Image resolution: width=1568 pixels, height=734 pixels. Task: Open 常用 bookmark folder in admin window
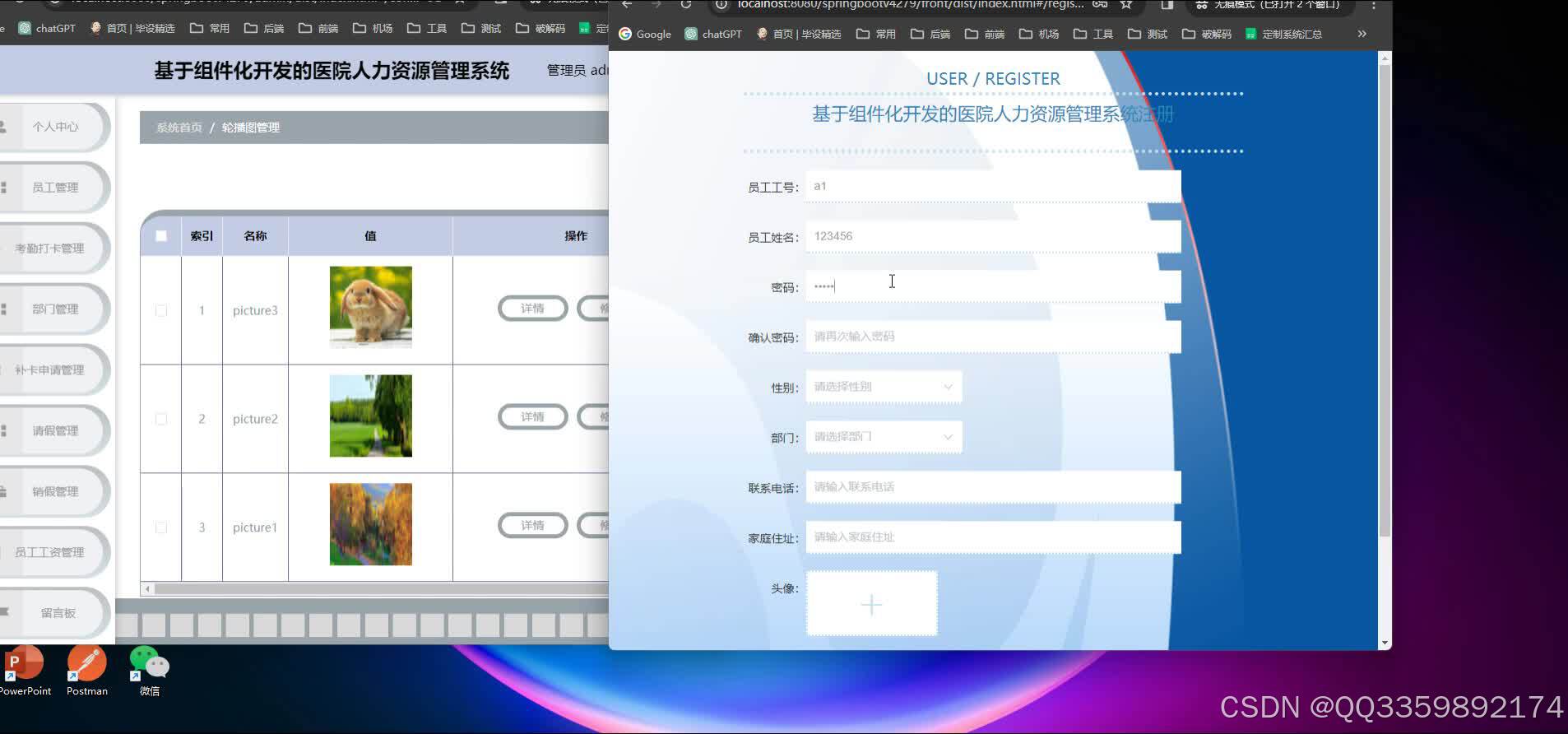(210, 28)
